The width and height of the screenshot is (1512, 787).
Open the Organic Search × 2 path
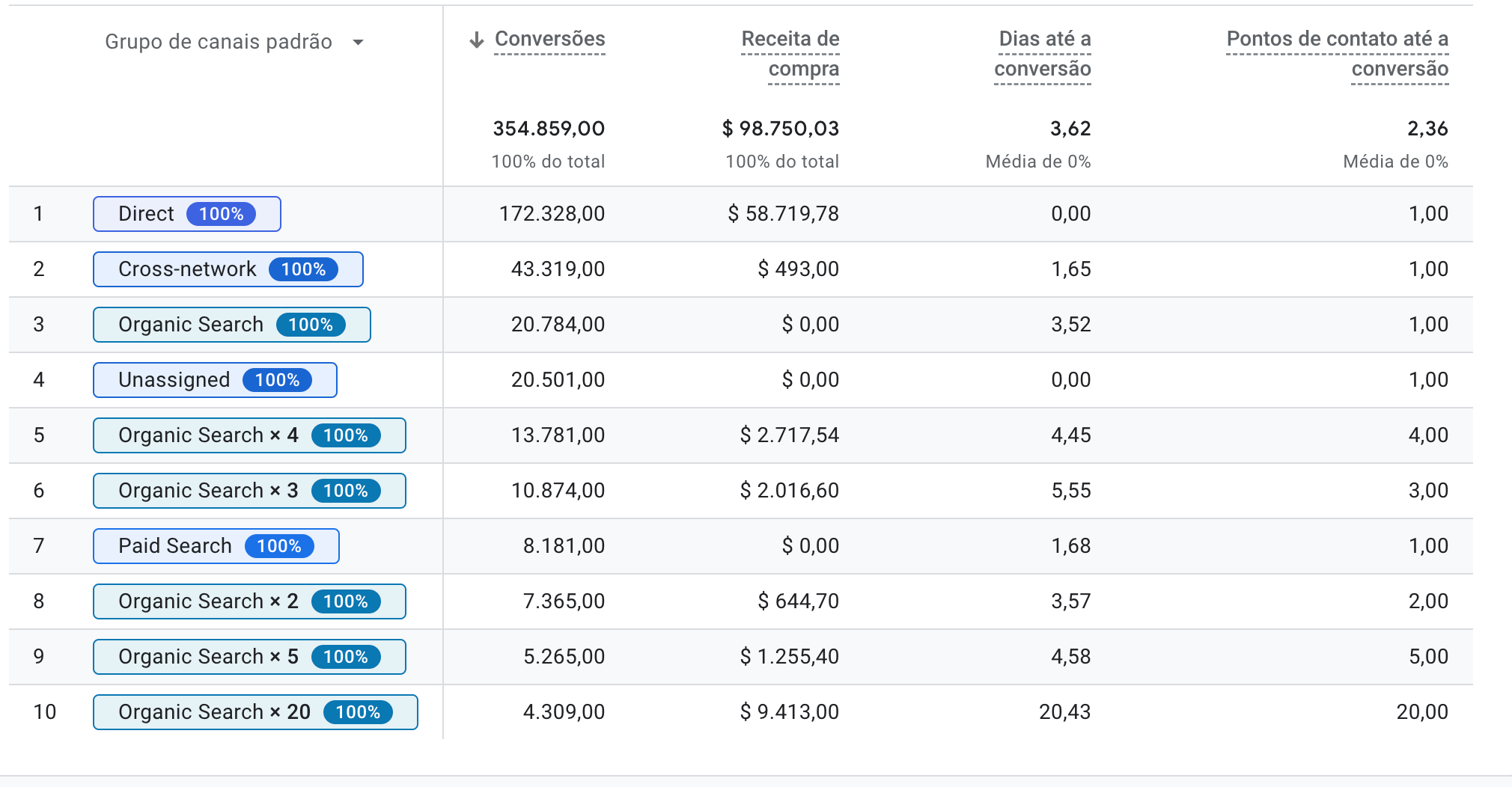point(249,601)
